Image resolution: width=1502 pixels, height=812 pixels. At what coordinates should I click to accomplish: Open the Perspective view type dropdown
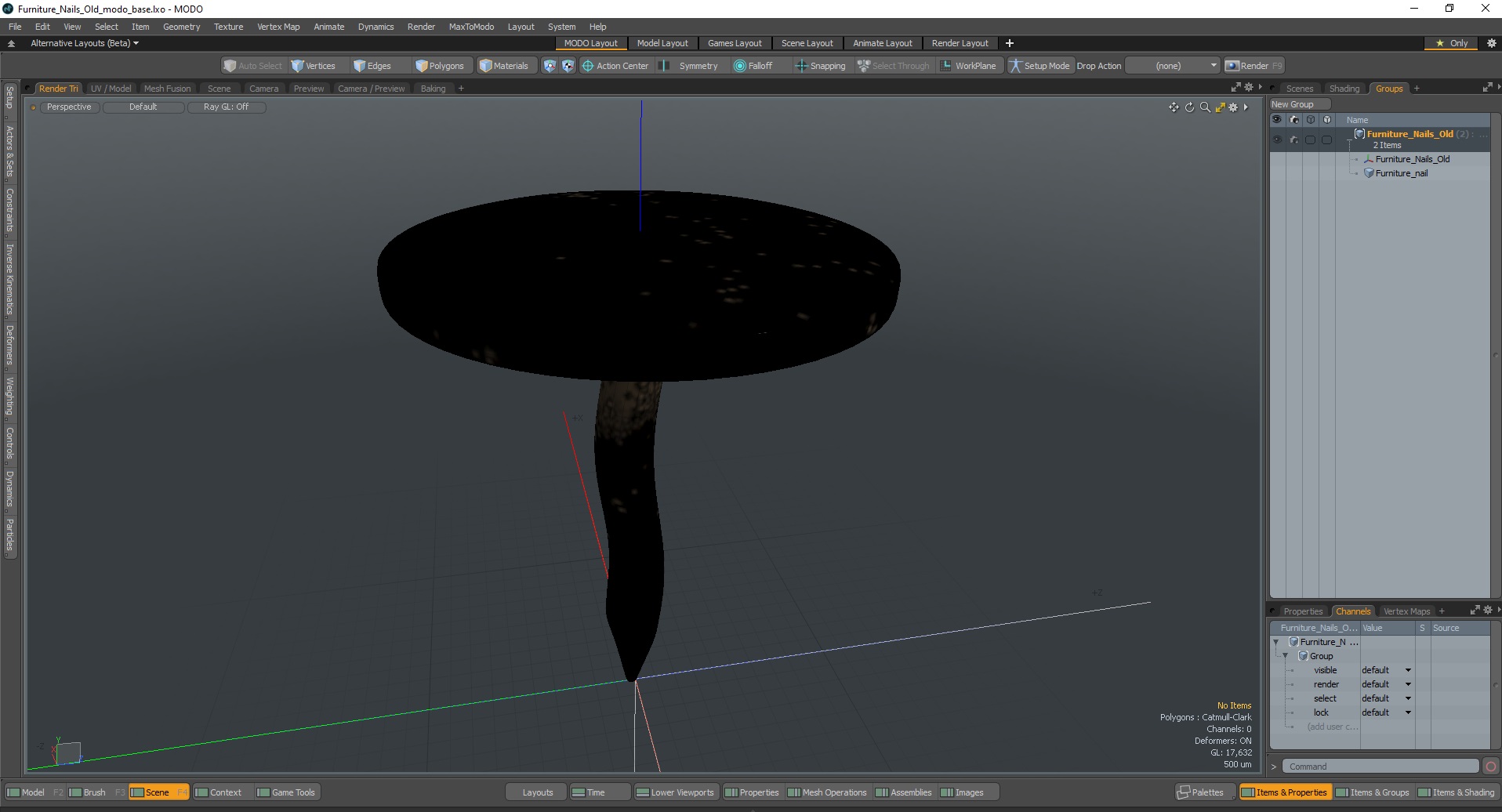tap(69, 107)
